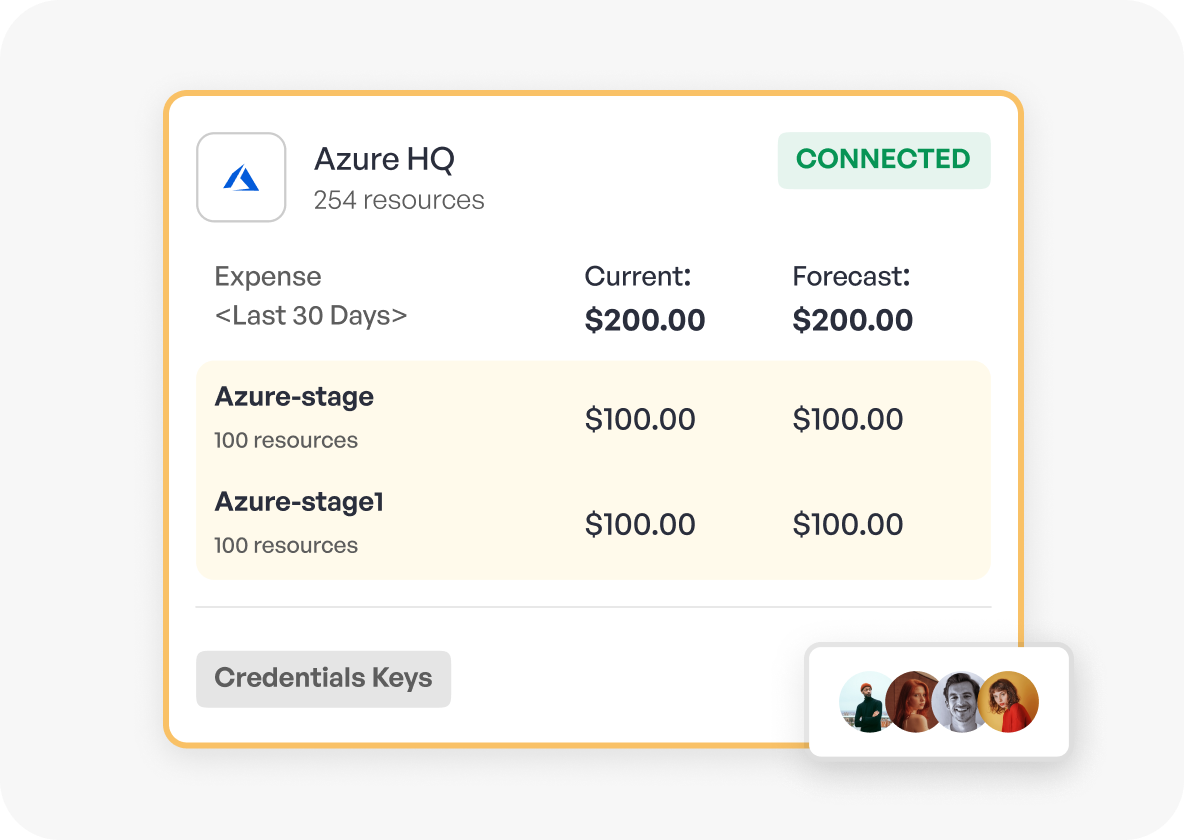Click the Forecast column header

click(851, 276)
